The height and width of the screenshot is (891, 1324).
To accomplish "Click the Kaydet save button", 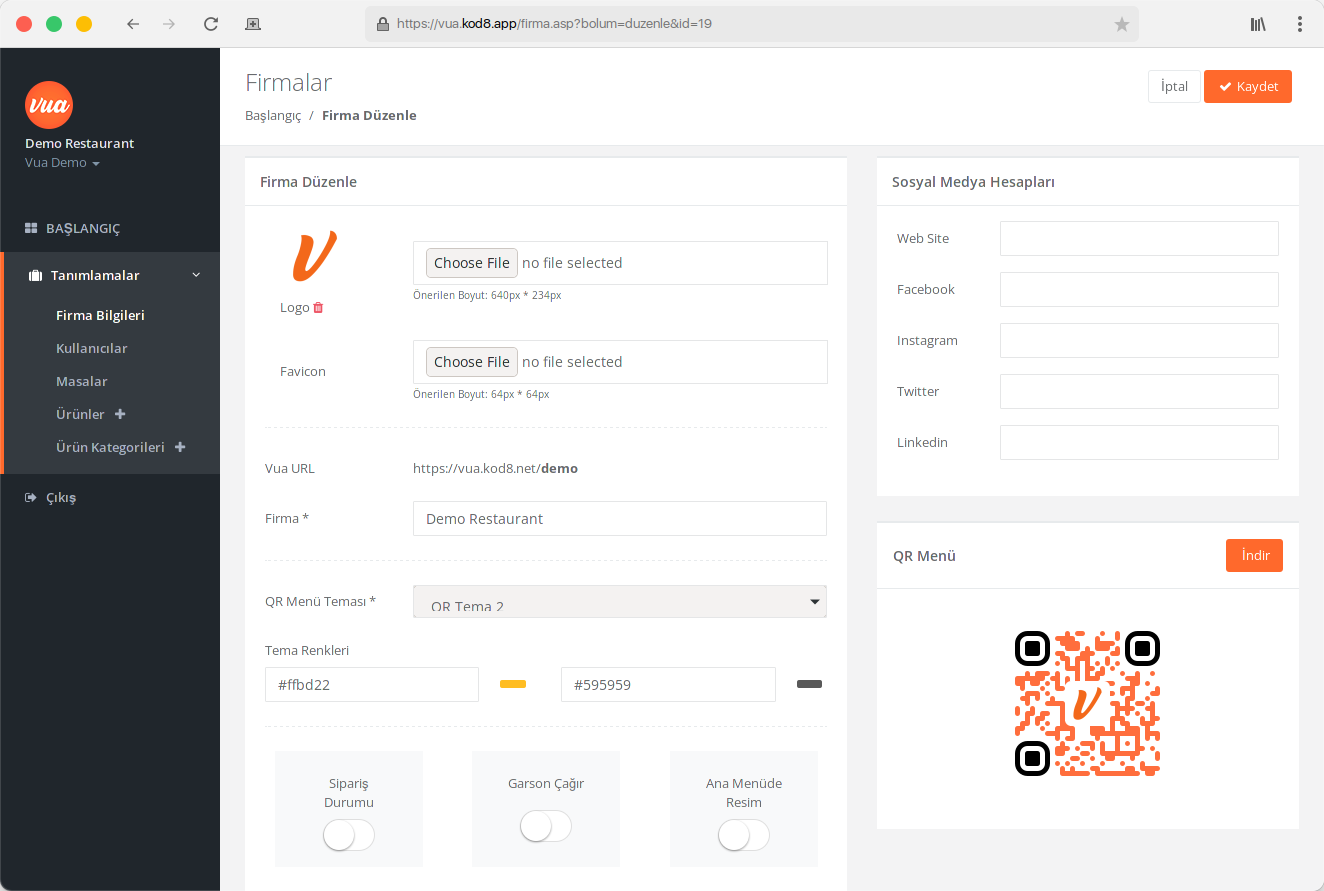I will (x=1248, y=87).
